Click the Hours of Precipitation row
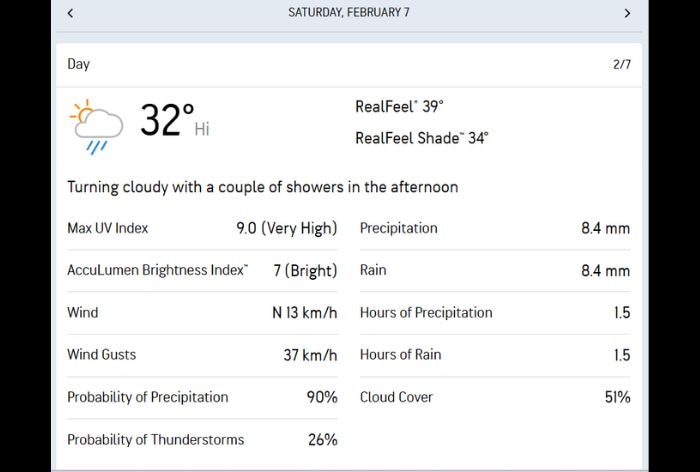This screenshot has width=700, height=472. [494, 313]
